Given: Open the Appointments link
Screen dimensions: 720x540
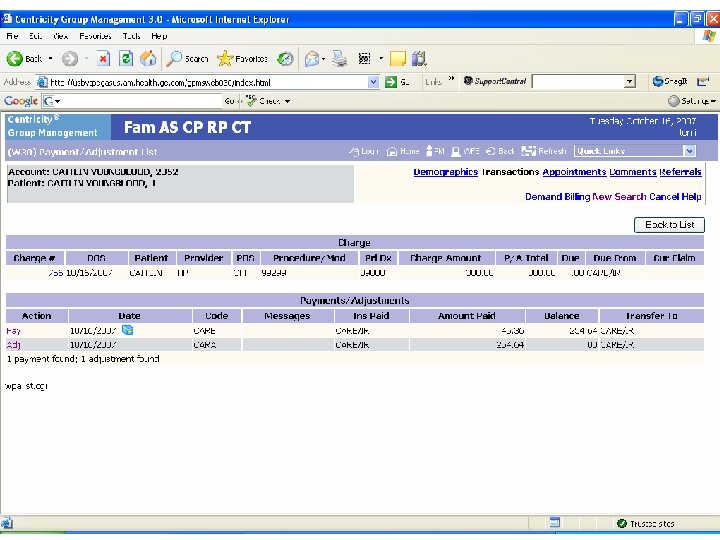Looking at the screenshot, I should [574, 172].
